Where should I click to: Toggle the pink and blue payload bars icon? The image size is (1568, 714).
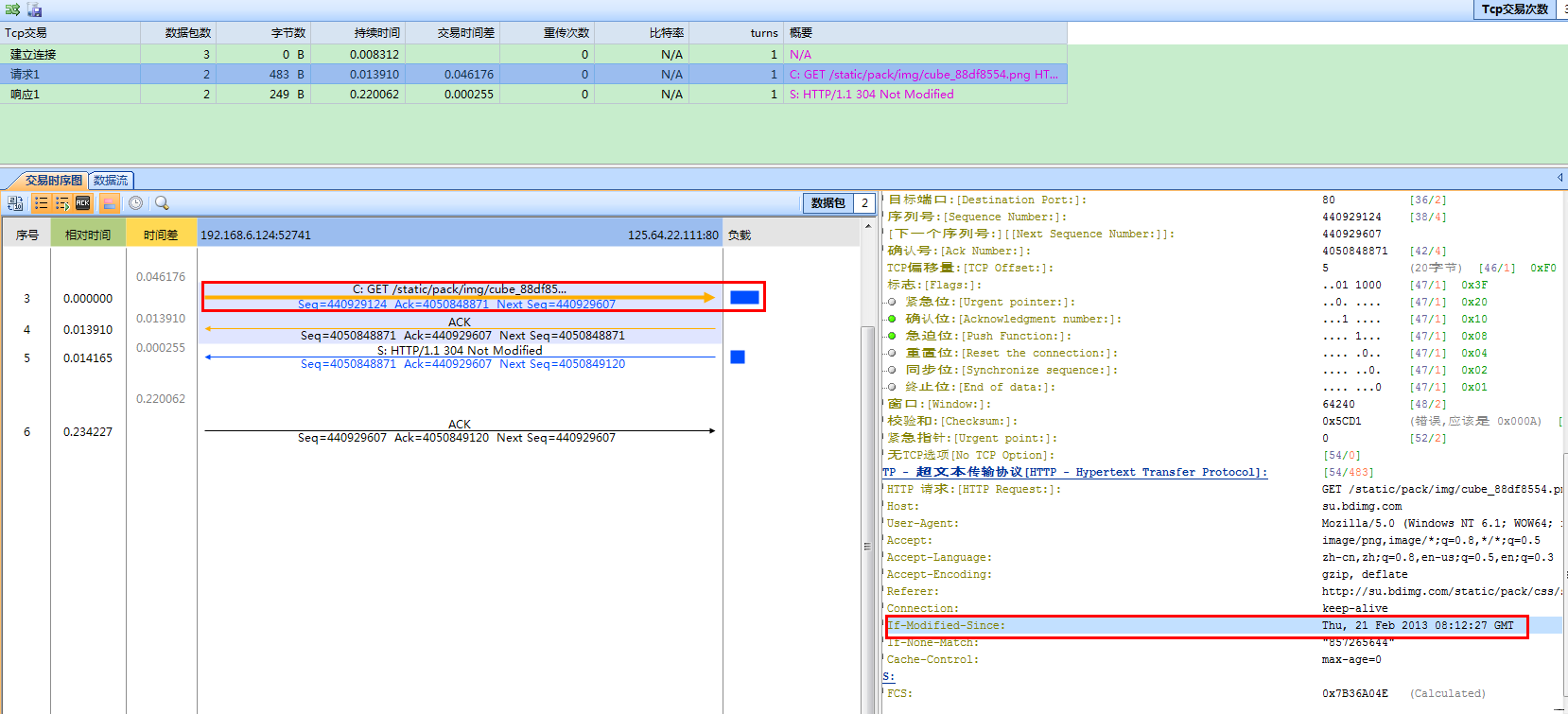tap(110, 203)
